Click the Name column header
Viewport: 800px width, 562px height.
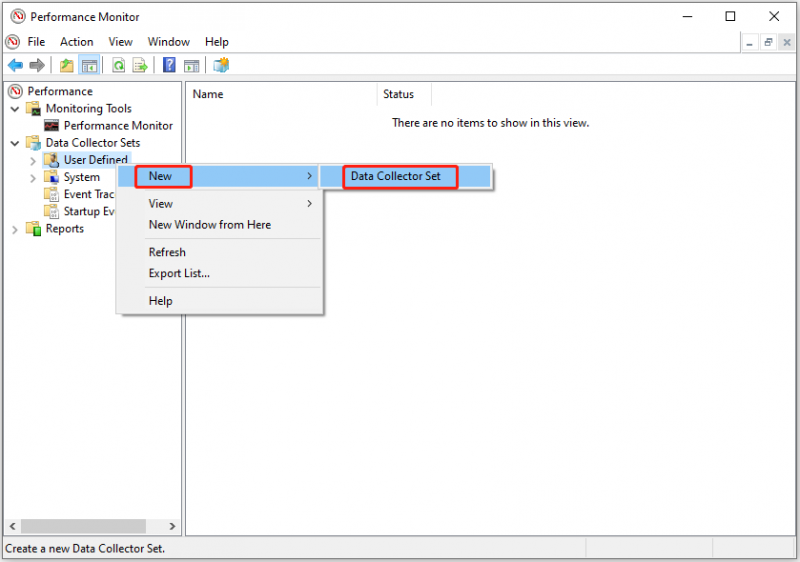283,94
